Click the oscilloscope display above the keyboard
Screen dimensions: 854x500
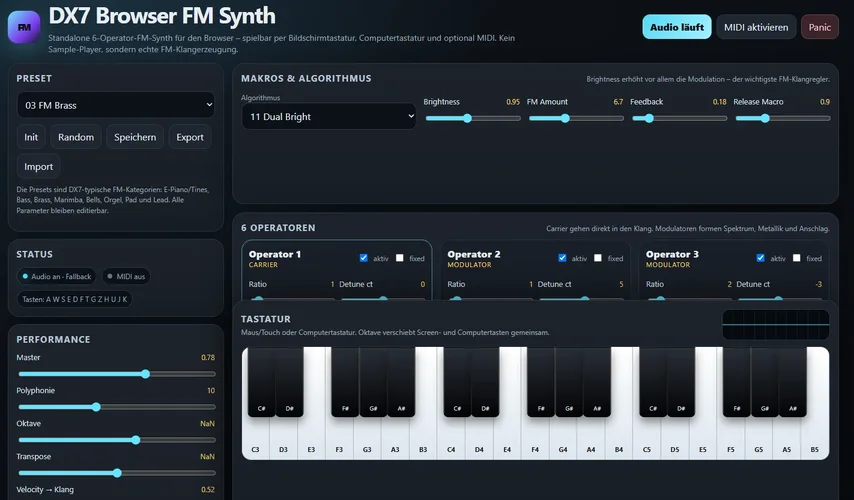[776, 325]
